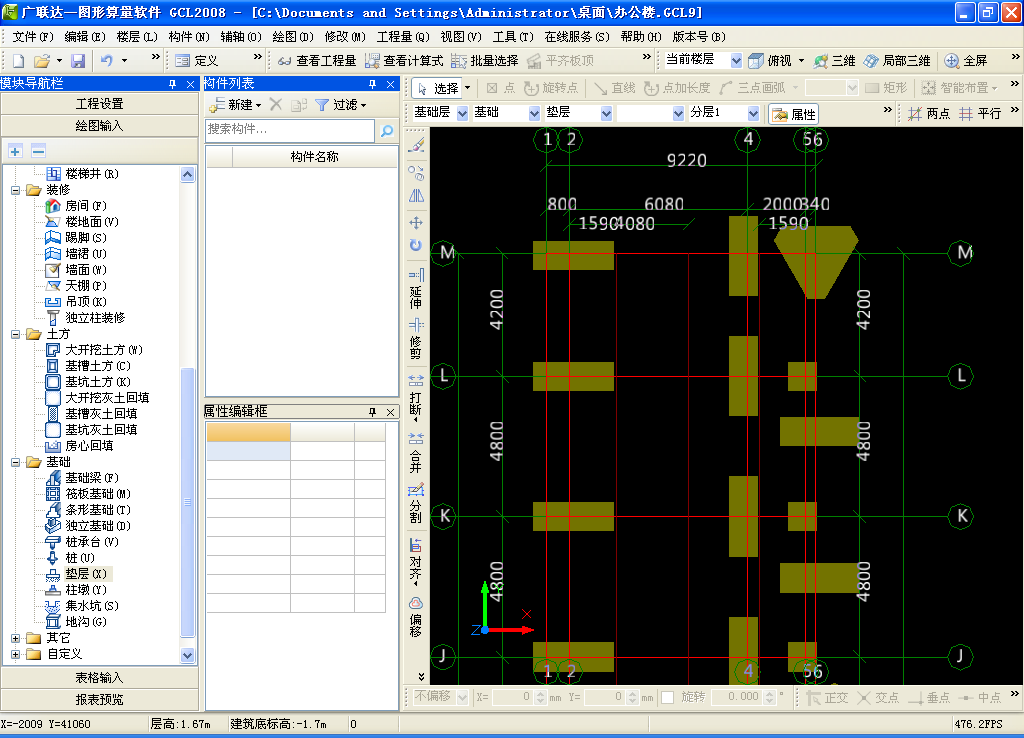1024x738 pixels.
Task: Collapse the 装修 tree folder
Action: click(16, 191)
